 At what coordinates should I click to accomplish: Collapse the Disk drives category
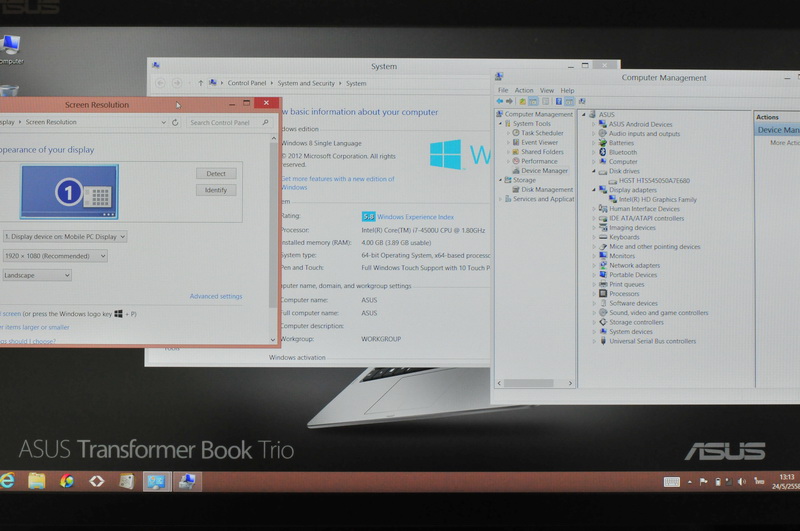point(593,171)
